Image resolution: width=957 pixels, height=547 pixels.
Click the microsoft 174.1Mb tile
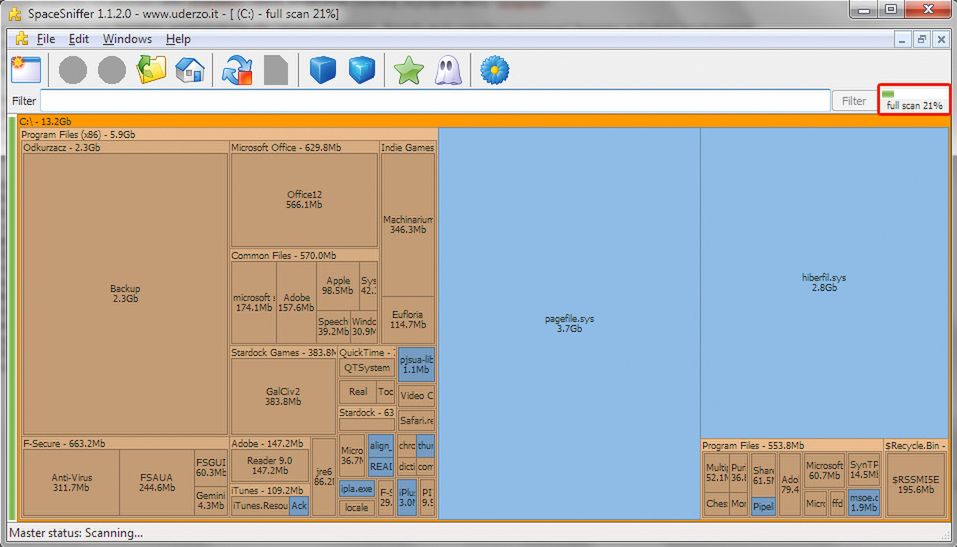254,303
